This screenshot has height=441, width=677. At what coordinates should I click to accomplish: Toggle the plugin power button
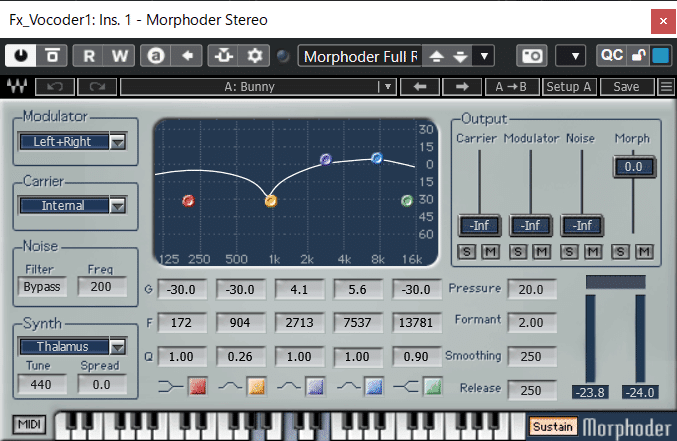pyautogui.click(x=21, y=56)
